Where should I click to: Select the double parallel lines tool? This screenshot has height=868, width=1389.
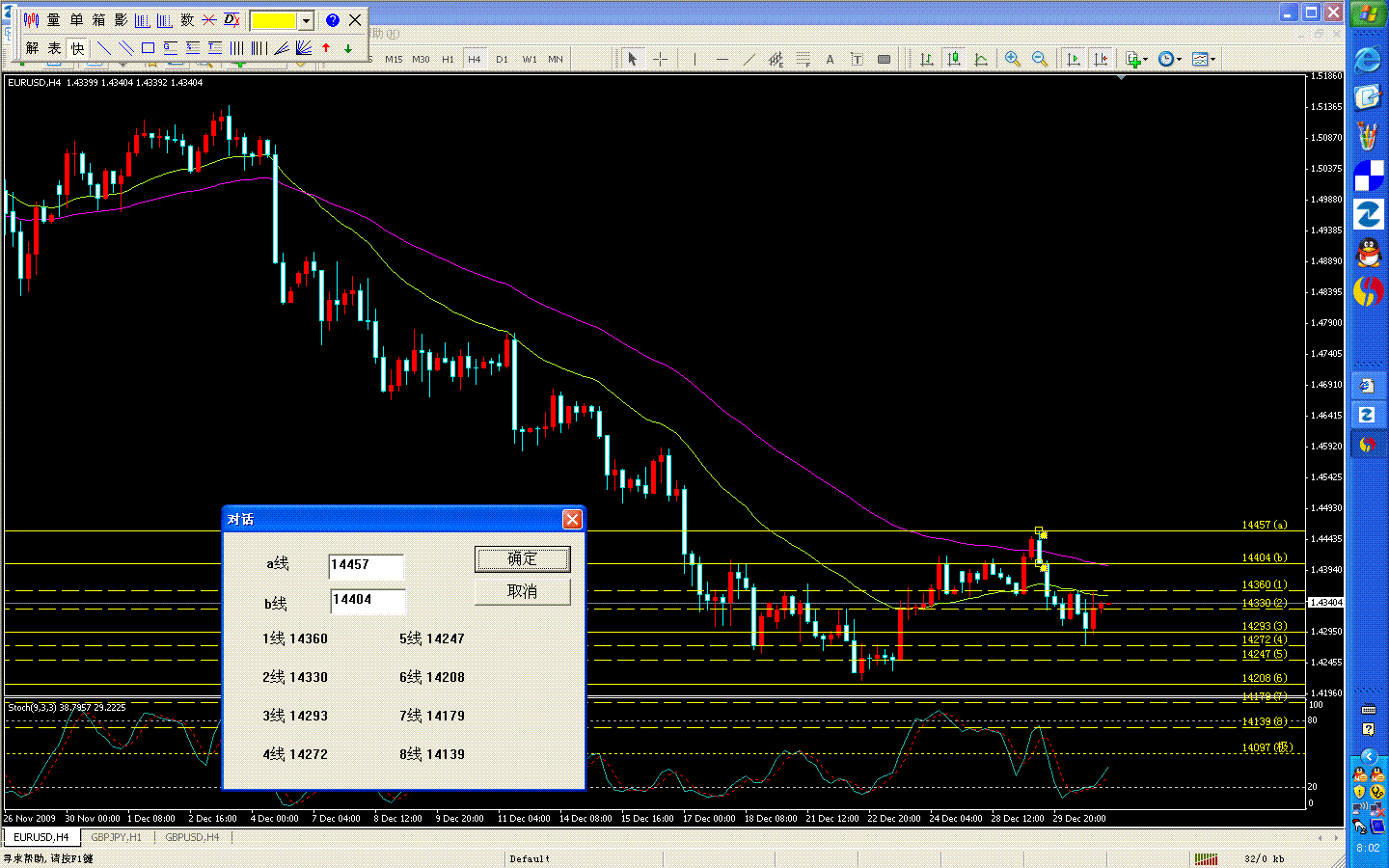click(126, 47)
